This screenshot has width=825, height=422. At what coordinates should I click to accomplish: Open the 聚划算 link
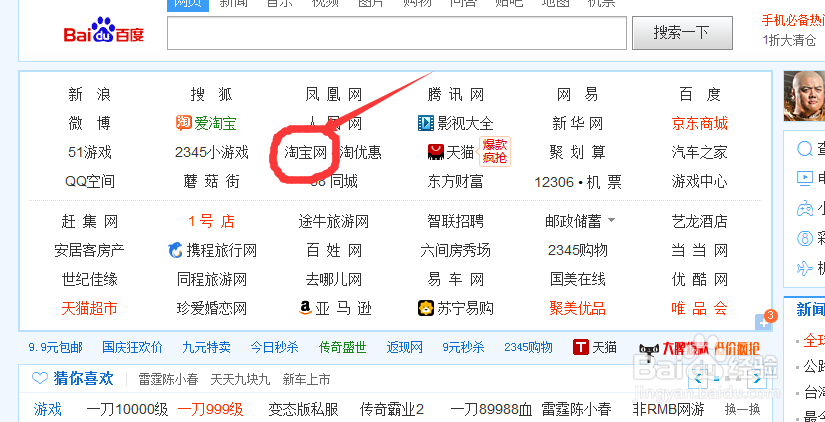(x=578, y=153)
